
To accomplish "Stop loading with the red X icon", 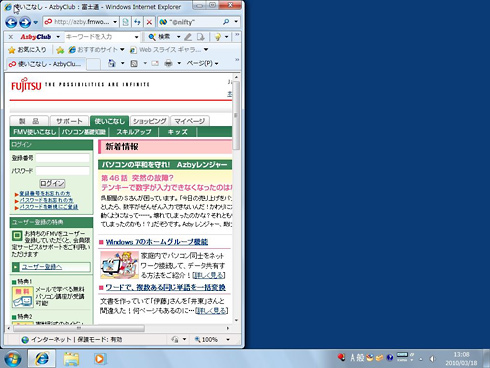I will pos(149,22).
